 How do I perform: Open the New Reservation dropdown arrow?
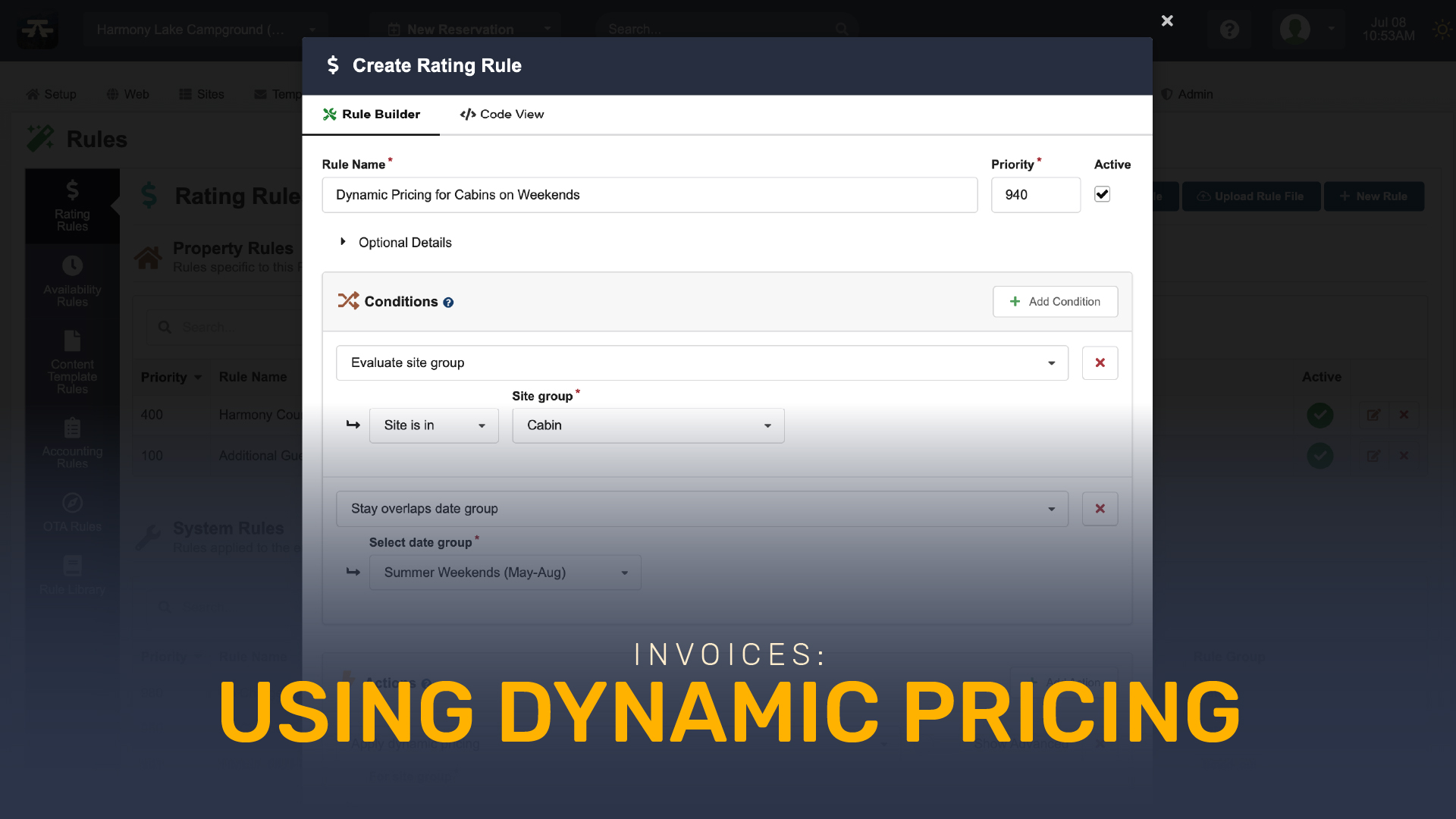(x=547, y=30)
